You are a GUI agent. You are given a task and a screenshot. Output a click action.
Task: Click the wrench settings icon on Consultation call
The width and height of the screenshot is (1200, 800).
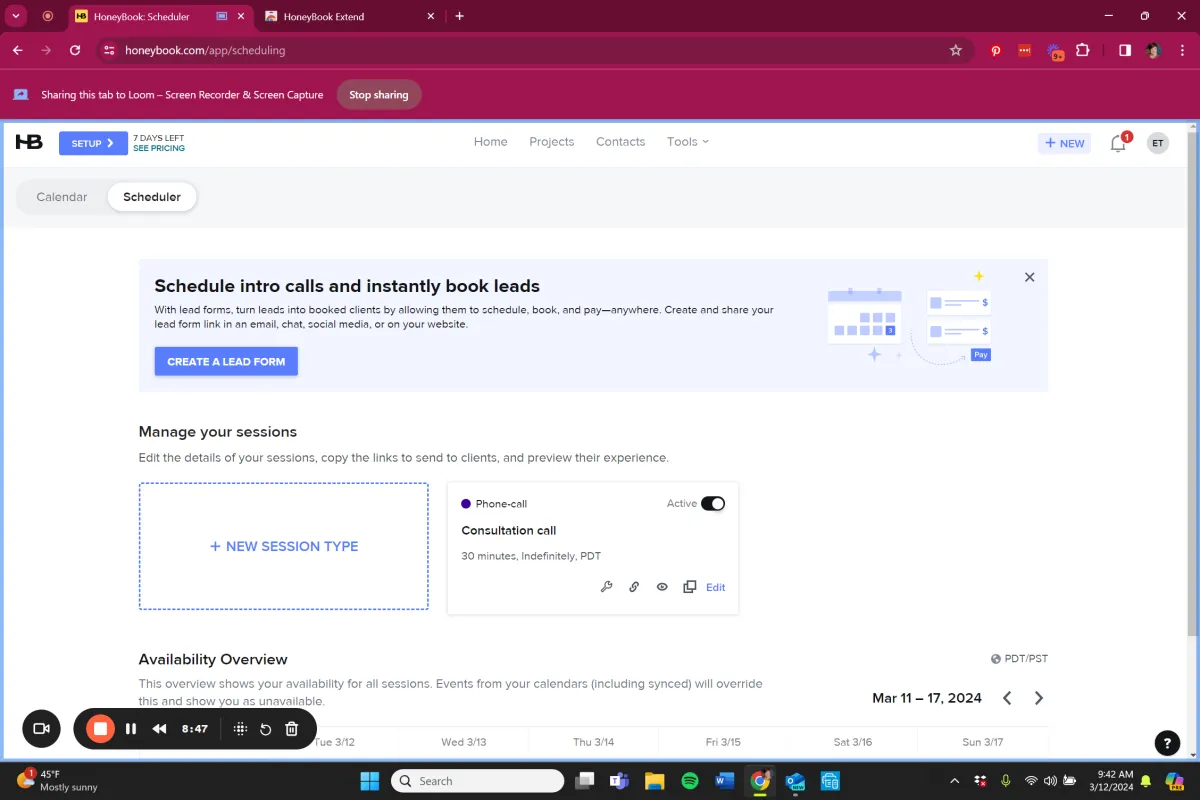(606, 587)
